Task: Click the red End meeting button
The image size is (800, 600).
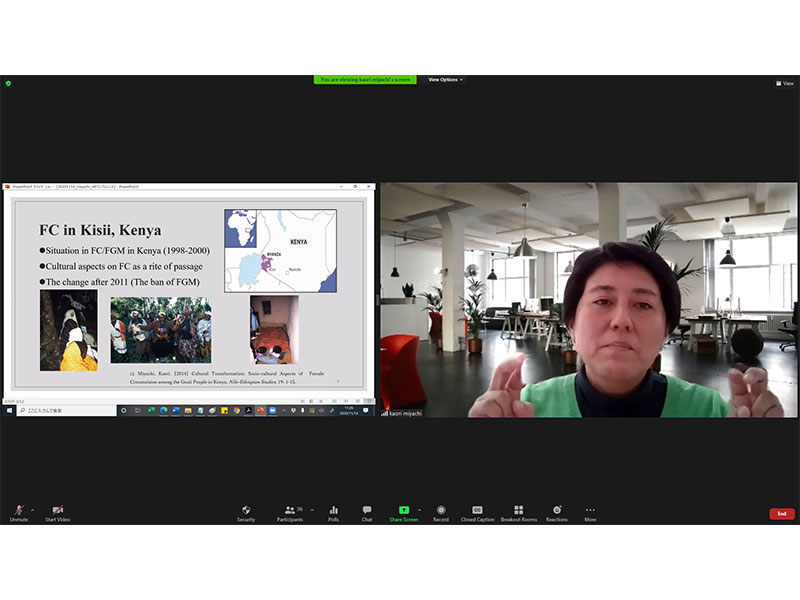Action: (782, 513)
